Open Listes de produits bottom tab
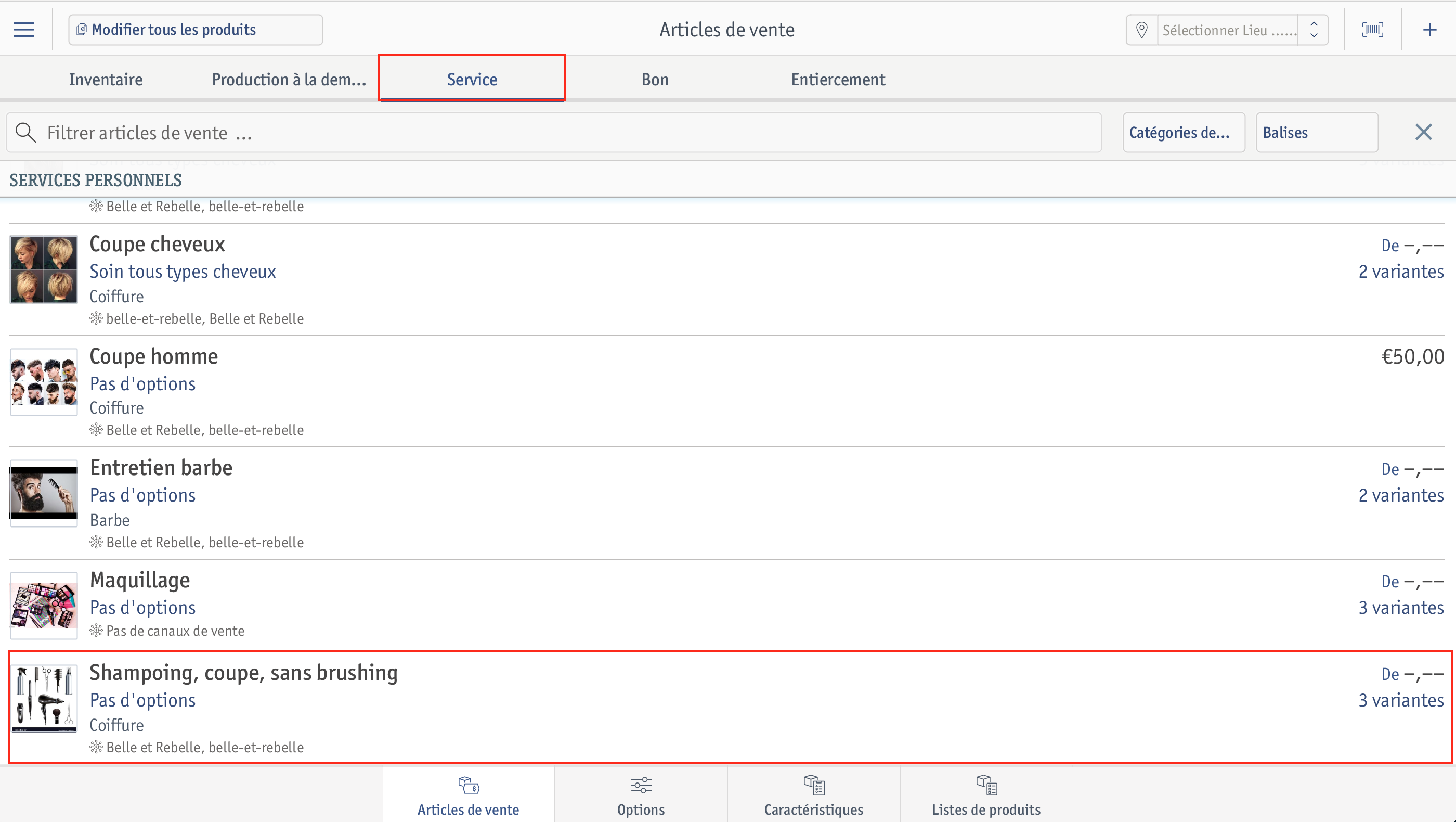Viewport: 1456px width, 822px height. click(x=986, y=795)
